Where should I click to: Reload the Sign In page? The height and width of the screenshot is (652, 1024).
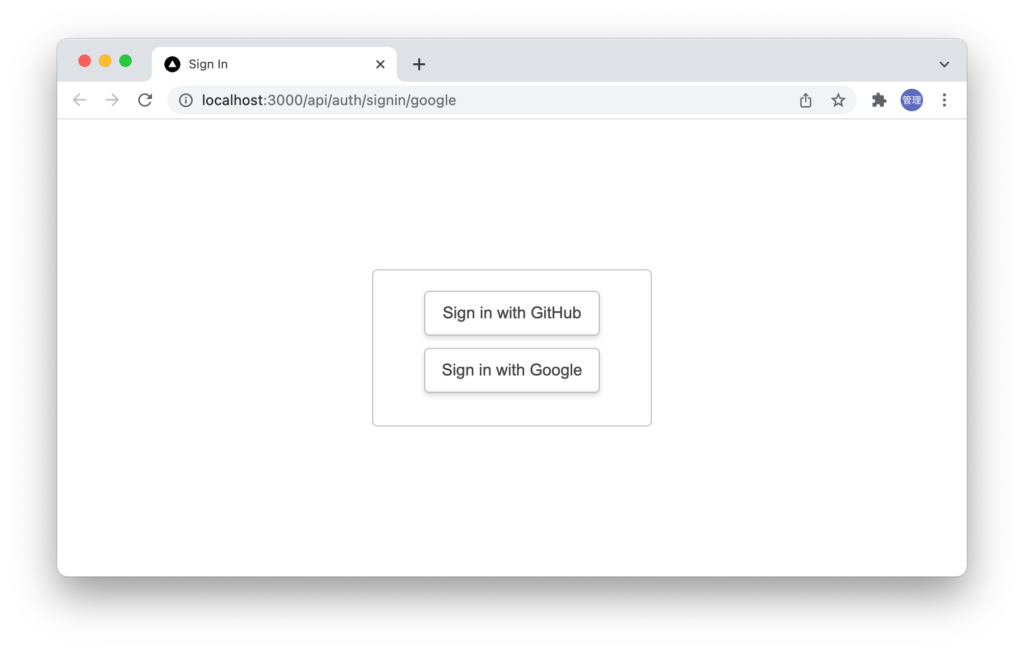pyautogui.click(x=145, y=100)
